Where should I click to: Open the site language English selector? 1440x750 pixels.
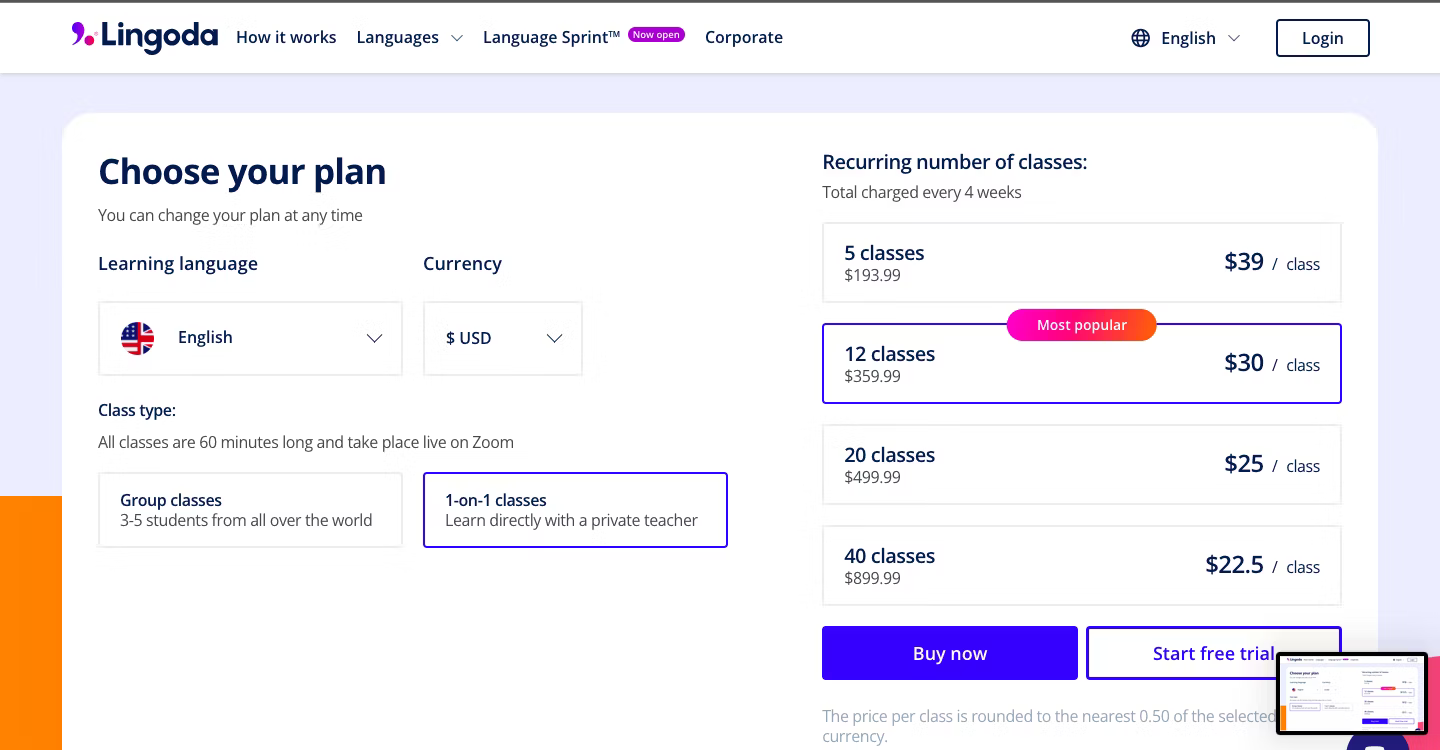pos(1187,38)
